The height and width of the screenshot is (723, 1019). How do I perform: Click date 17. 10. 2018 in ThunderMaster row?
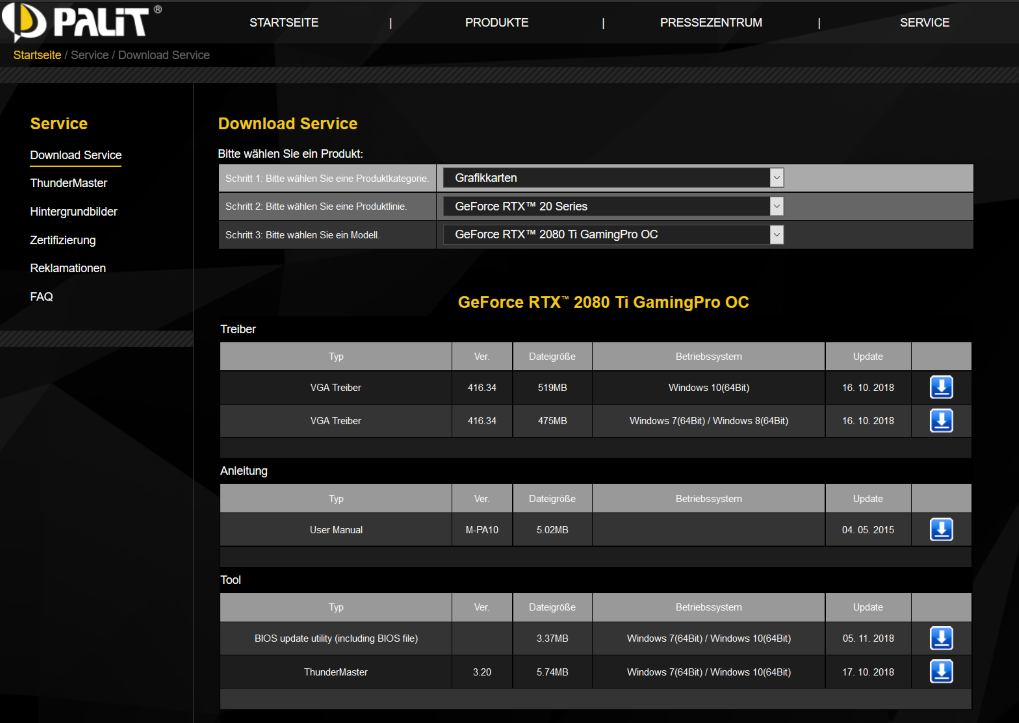[868, 672]
